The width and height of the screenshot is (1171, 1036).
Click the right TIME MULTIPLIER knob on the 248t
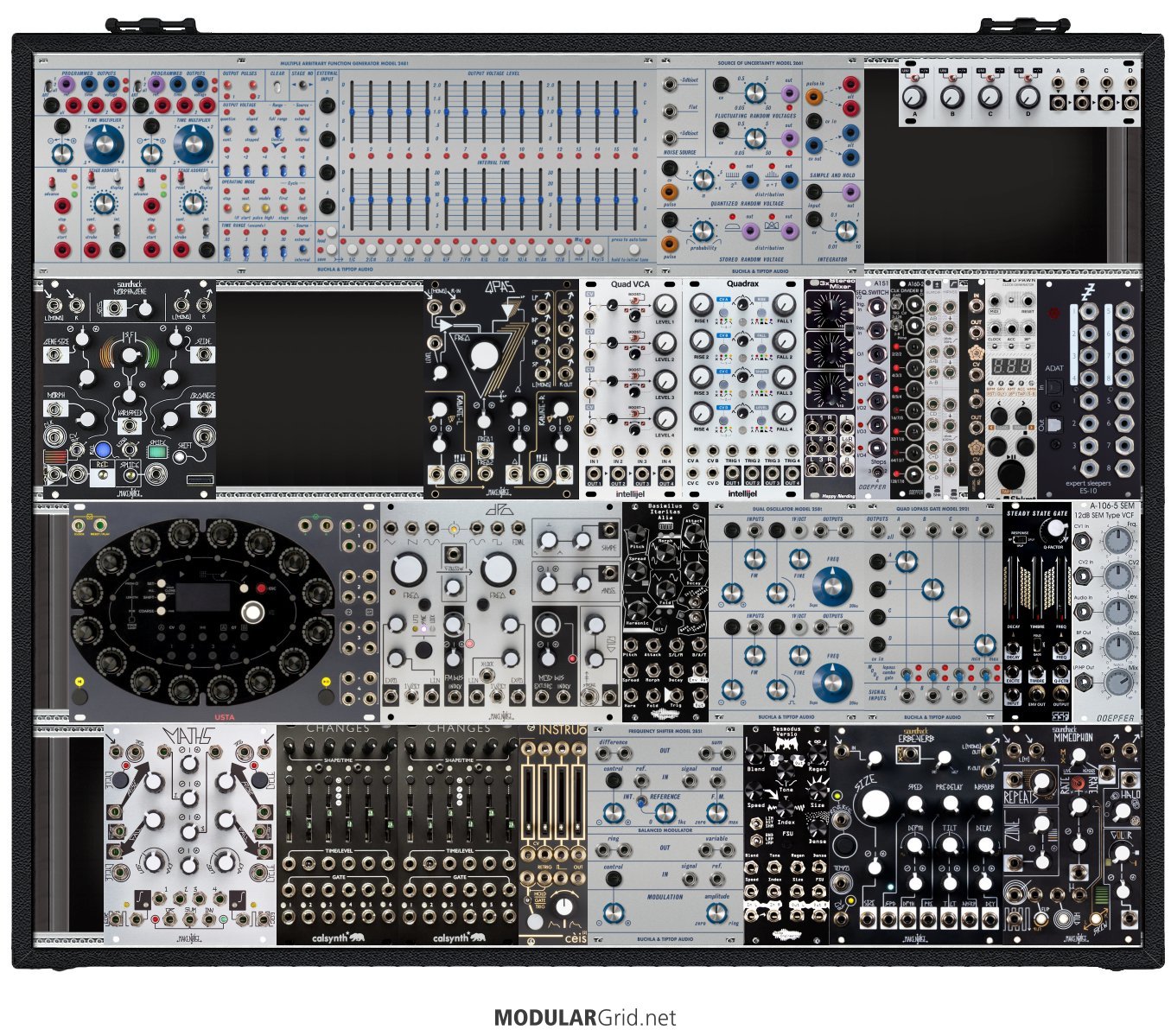pyautogui.click(x=192, y=144)
